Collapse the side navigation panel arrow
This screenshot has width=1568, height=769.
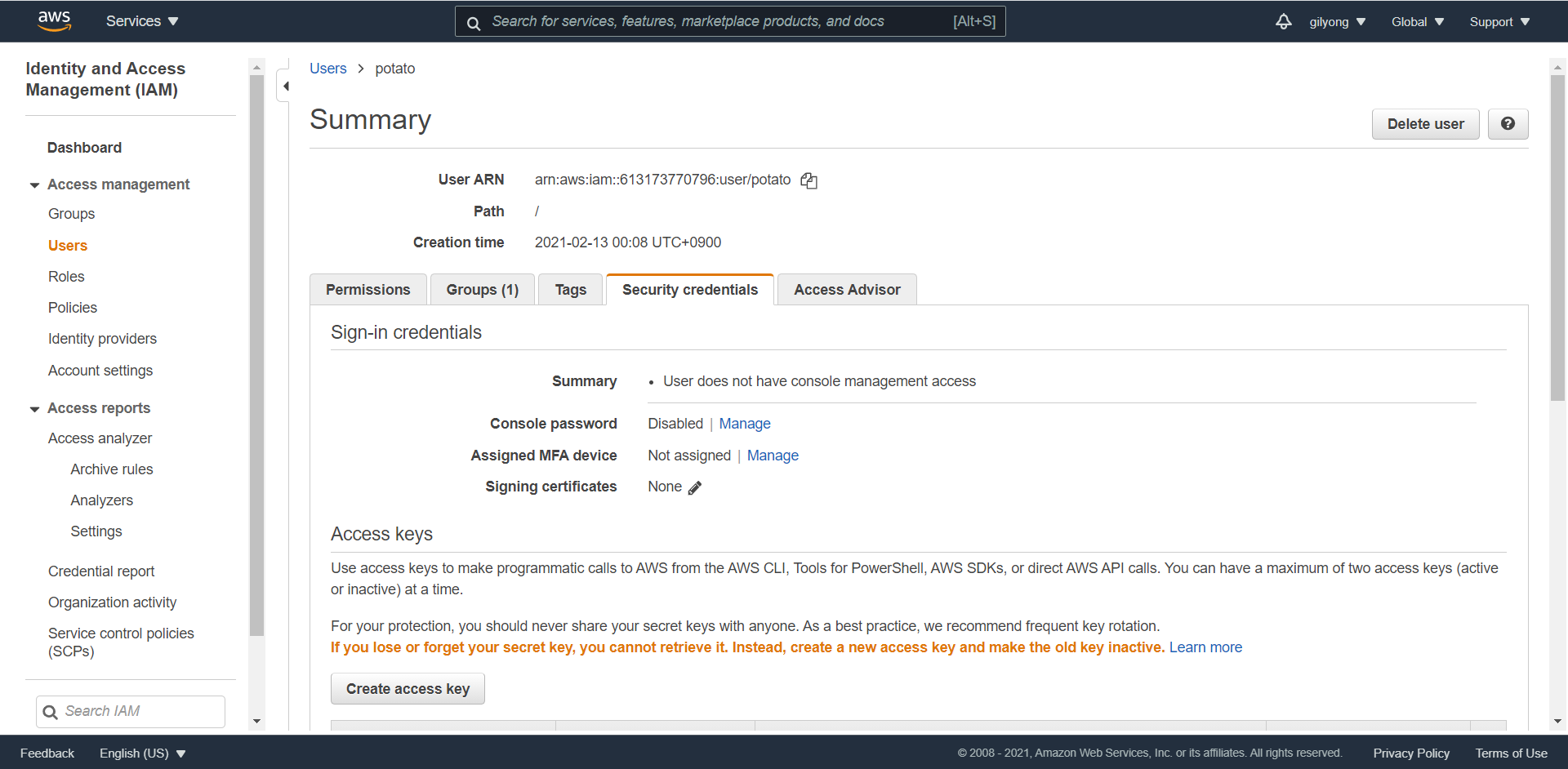coord(286,86)
